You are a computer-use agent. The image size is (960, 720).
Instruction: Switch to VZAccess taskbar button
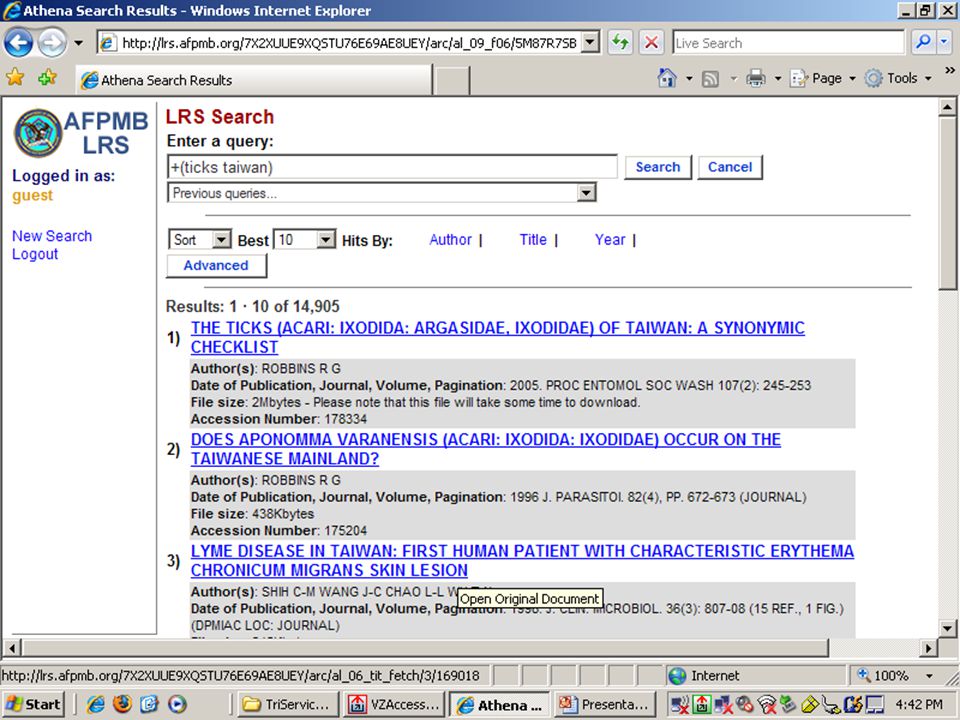pos(392,704)
